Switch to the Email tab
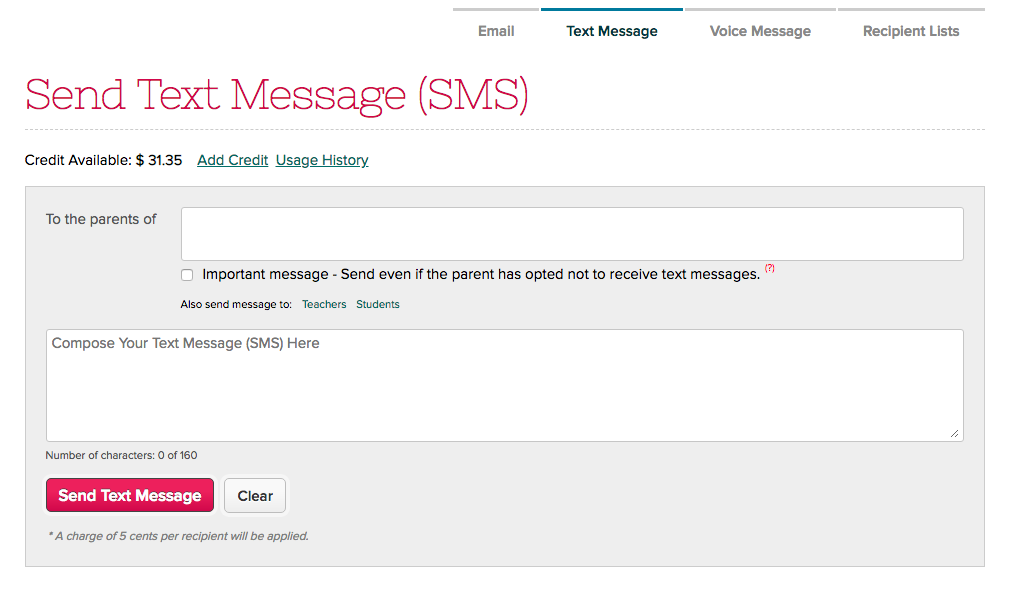Viewport: 1009px width, 589px height. tap(495, 31)
